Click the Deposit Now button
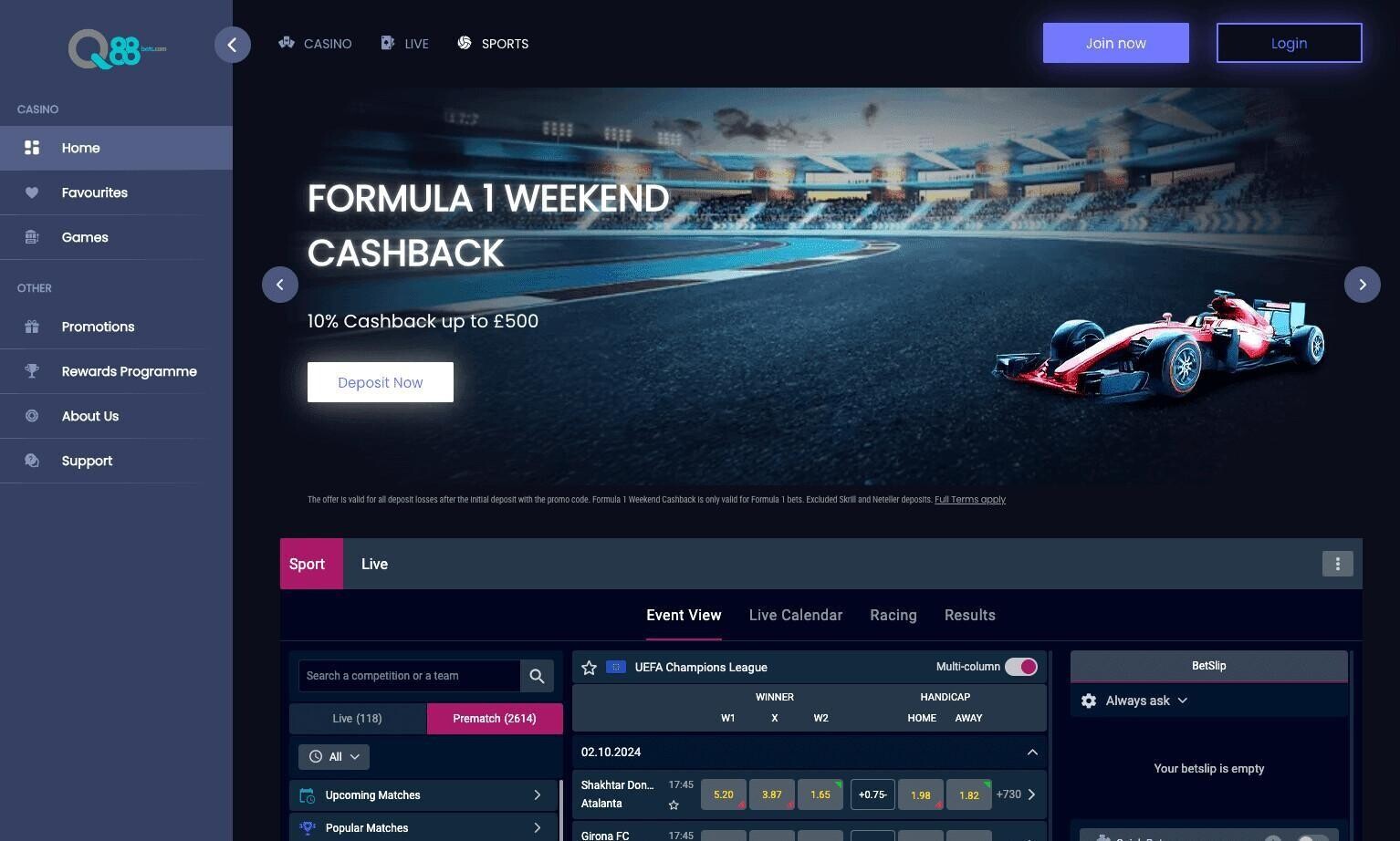Screen dimensions: 1400x841 (381, 382)
